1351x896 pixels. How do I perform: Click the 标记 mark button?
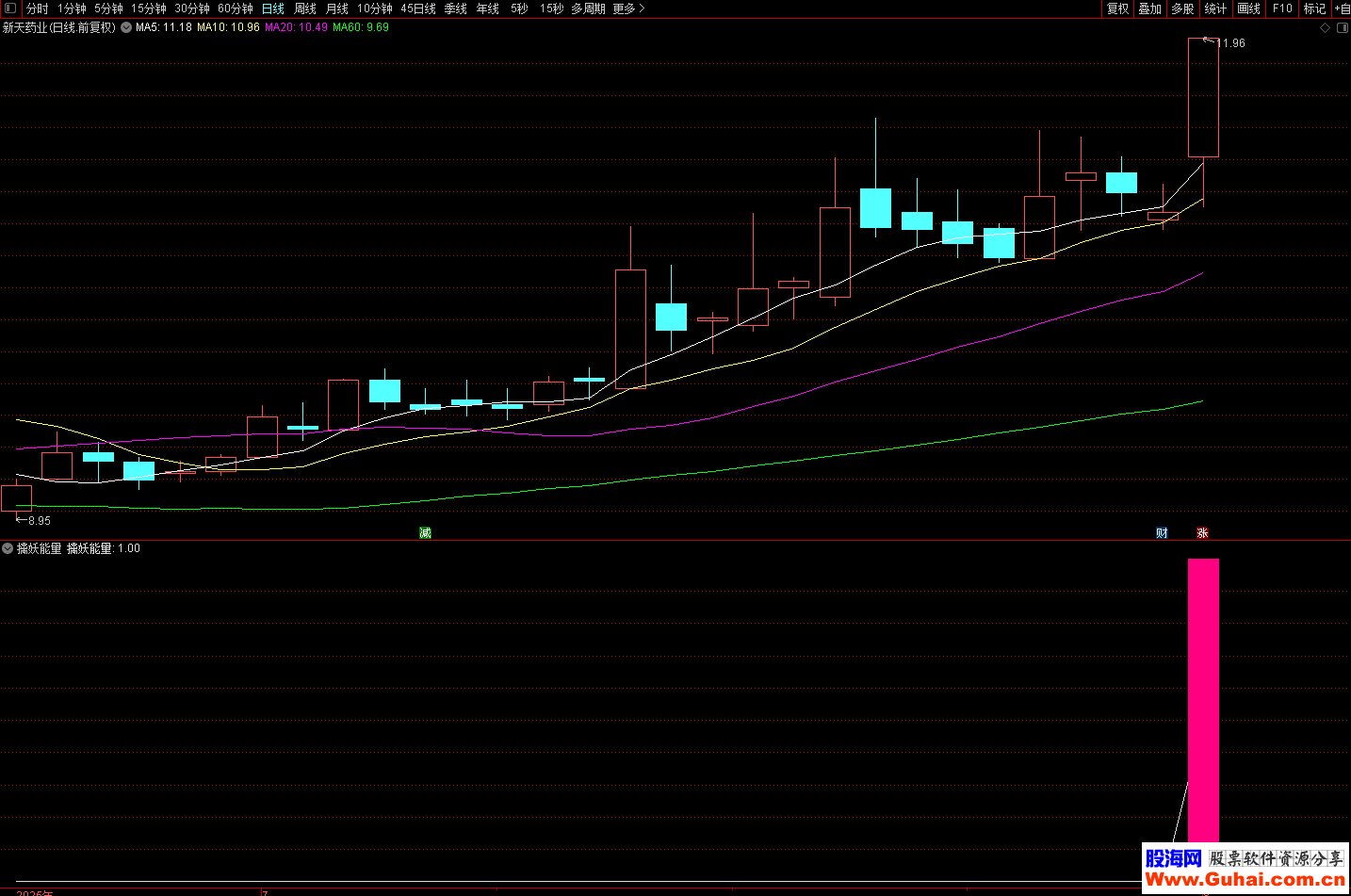click(x=1315, y=8)
